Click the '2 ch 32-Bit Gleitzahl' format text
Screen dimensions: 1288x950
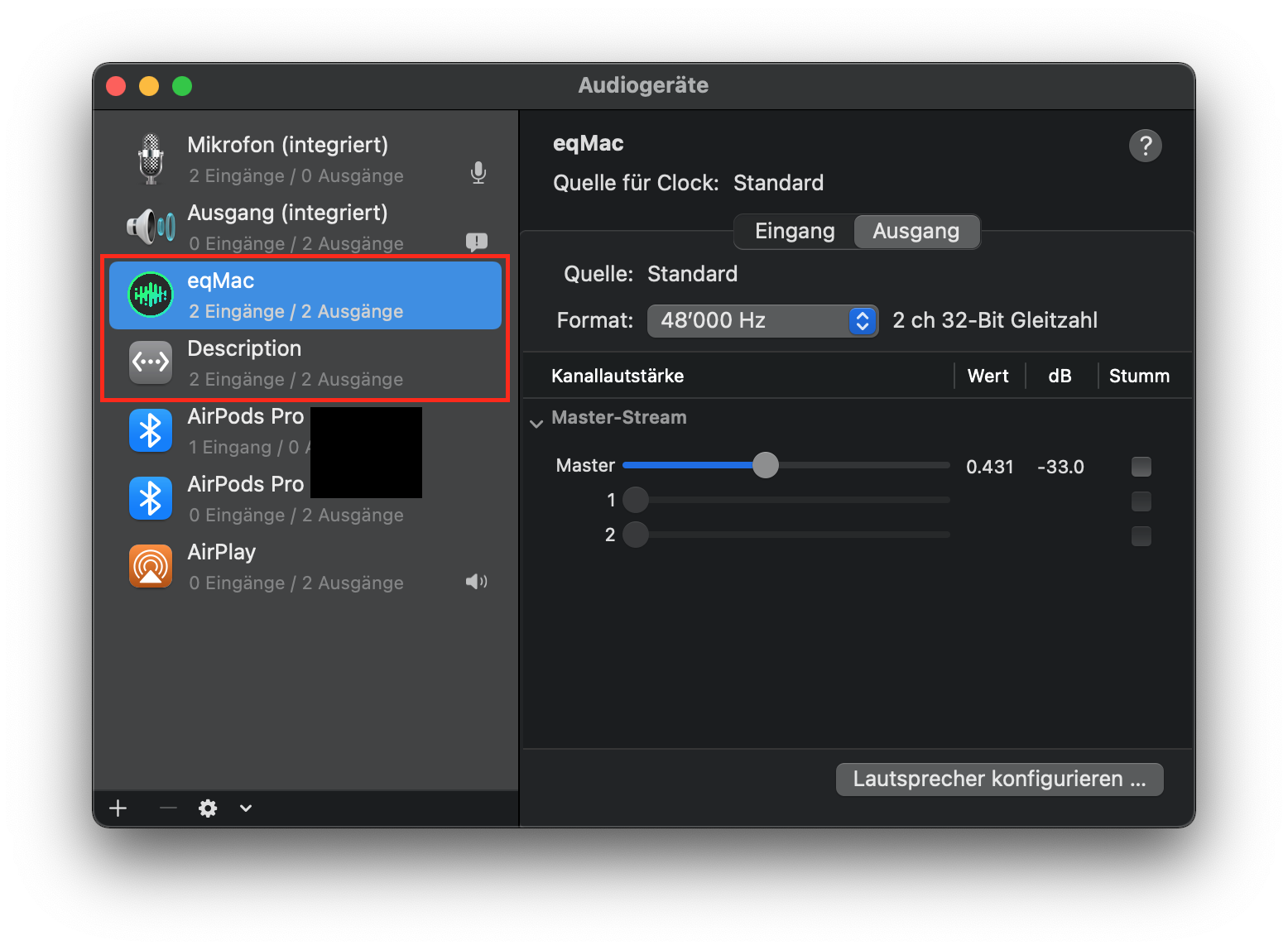click(x=995, y=320)
